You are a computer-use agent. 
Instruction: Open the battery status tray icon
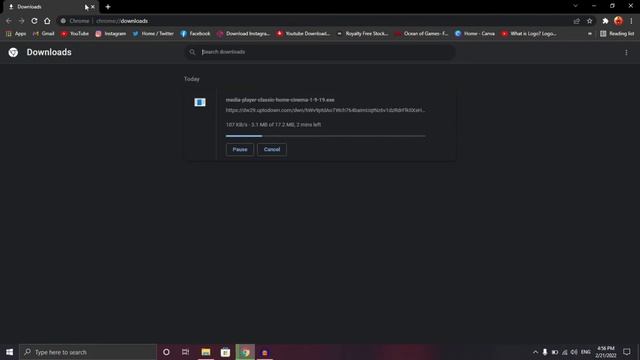tap(555, 352)
